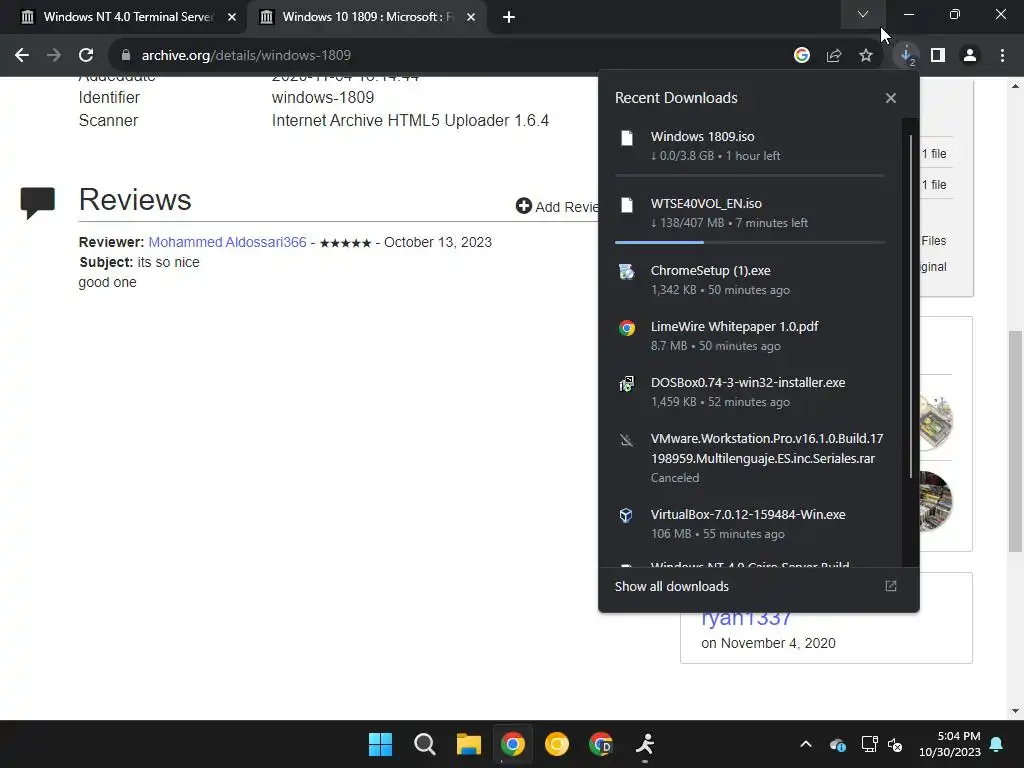This screenshot has height=768, width=1024.
Task: Click the ChromeSetup (1).exe icon
Action: pos(627,272)
